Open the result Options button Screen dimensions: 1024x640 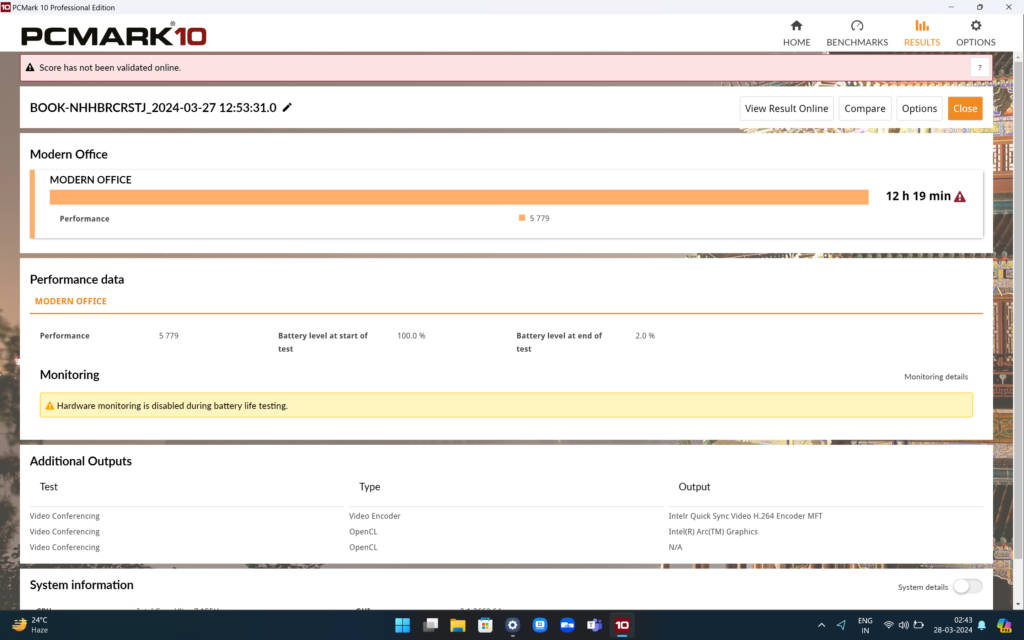click(x=919, y=108)
